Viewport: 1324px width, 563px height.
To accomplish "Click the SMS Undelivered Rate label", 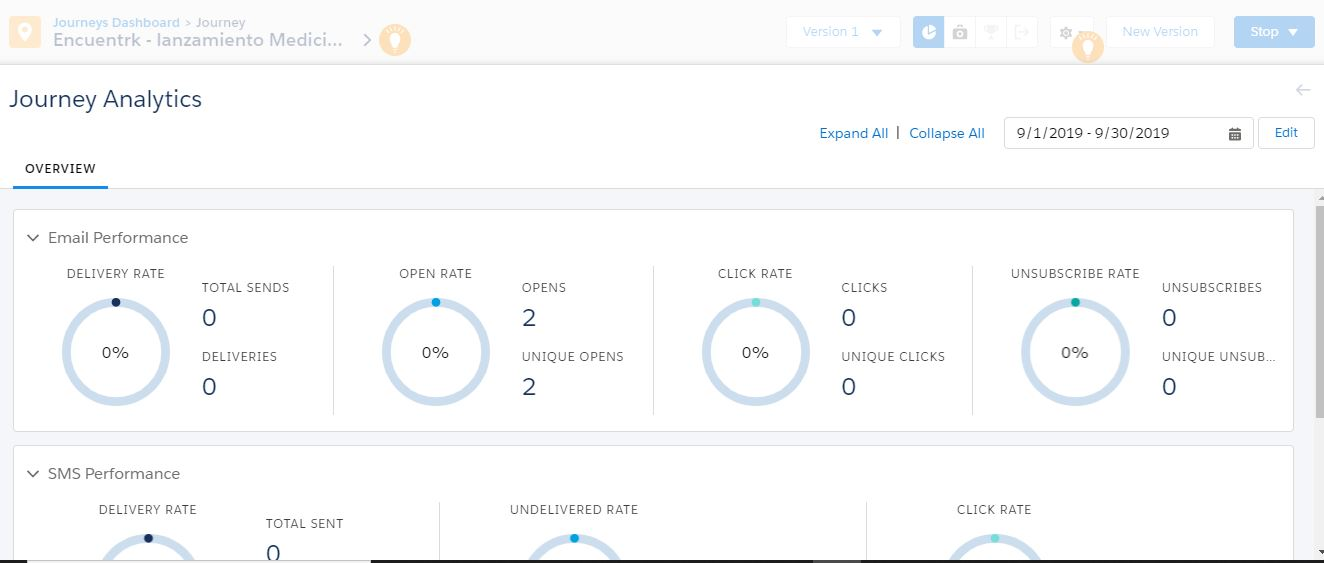I will [x=574, y=510].
